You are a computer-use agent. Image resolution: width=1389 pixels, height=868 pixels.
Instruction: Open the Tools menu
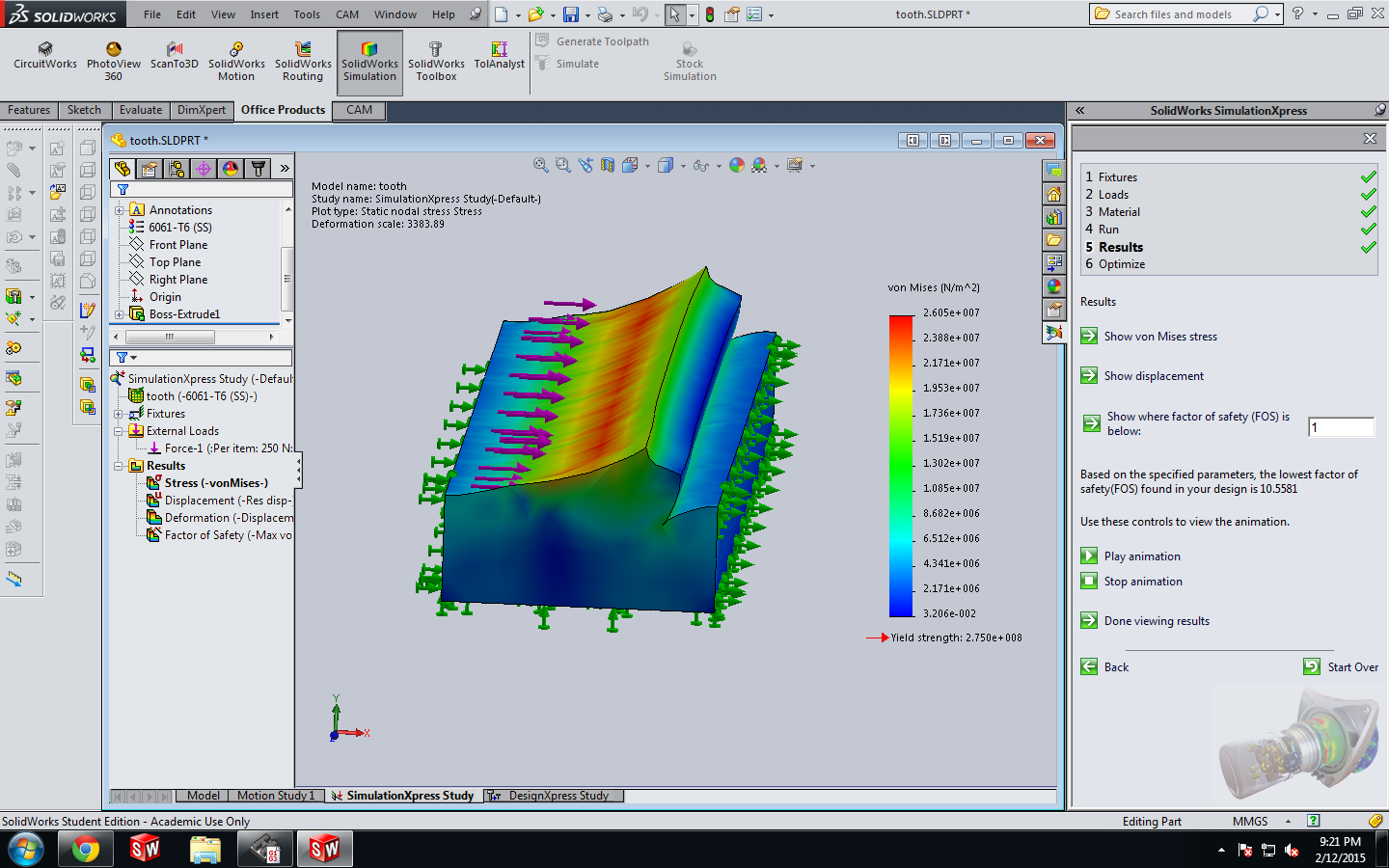click(307, 14)
